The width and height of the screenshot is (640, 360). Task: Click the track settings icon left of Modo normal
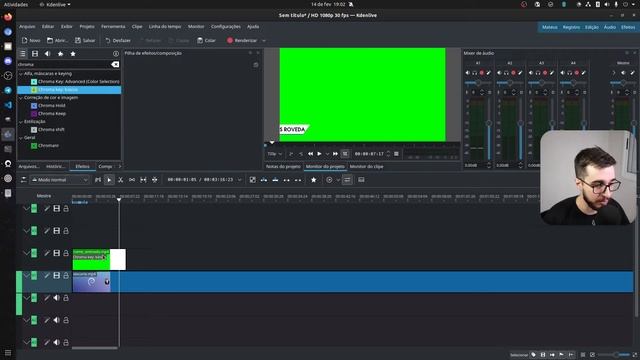pyautogui.click(x=24, y=180)
